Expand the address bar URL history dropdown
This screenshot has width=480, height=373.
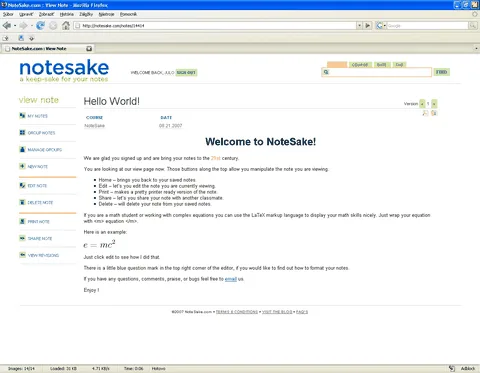tap(359, 26)
